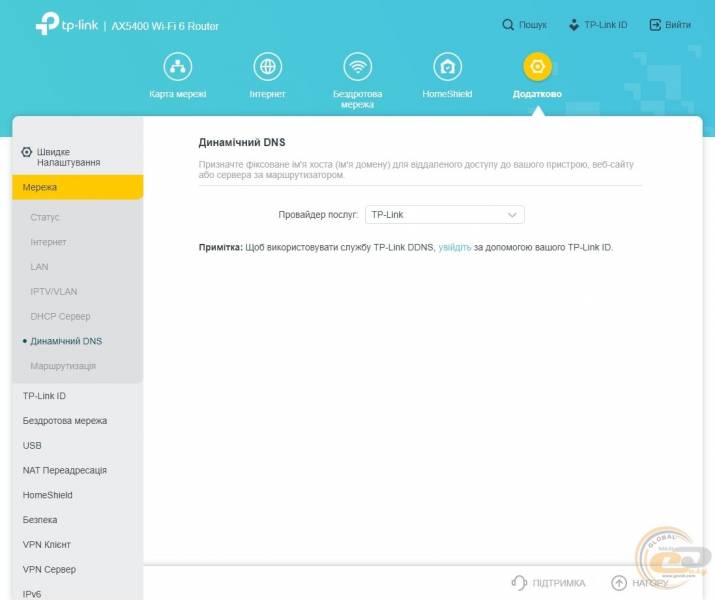Open the Провайдер послуг dropdown
The width and height of the screenshot is (715, 600).
(x=444, y=215)
